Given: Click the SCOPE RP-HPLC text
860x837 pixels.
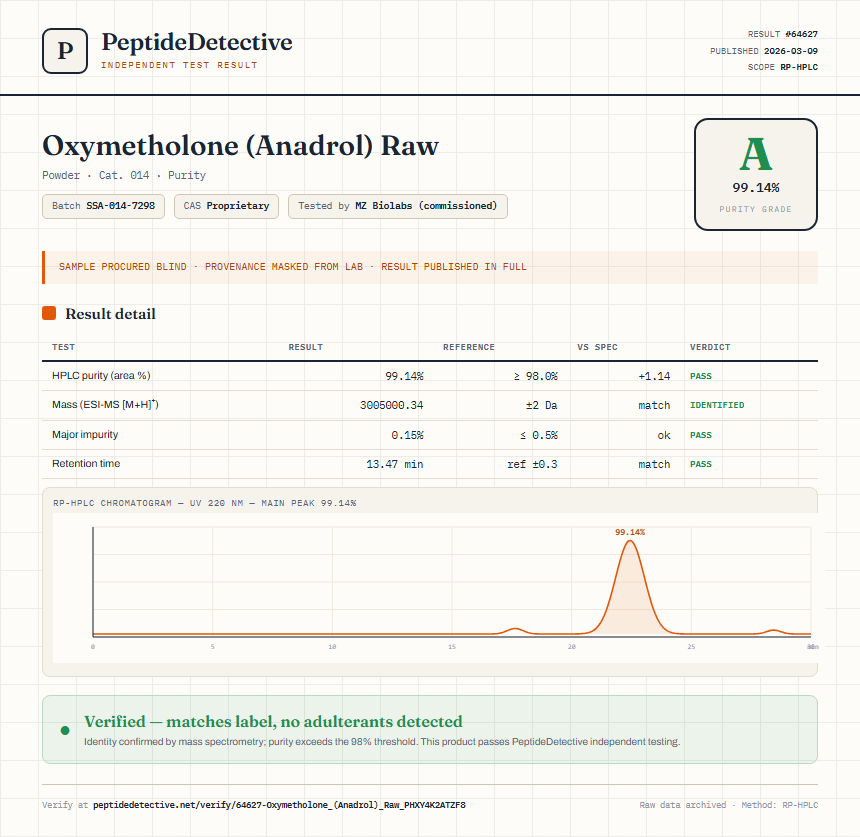Looking at the screenshot, I should (x=783, y=67).
